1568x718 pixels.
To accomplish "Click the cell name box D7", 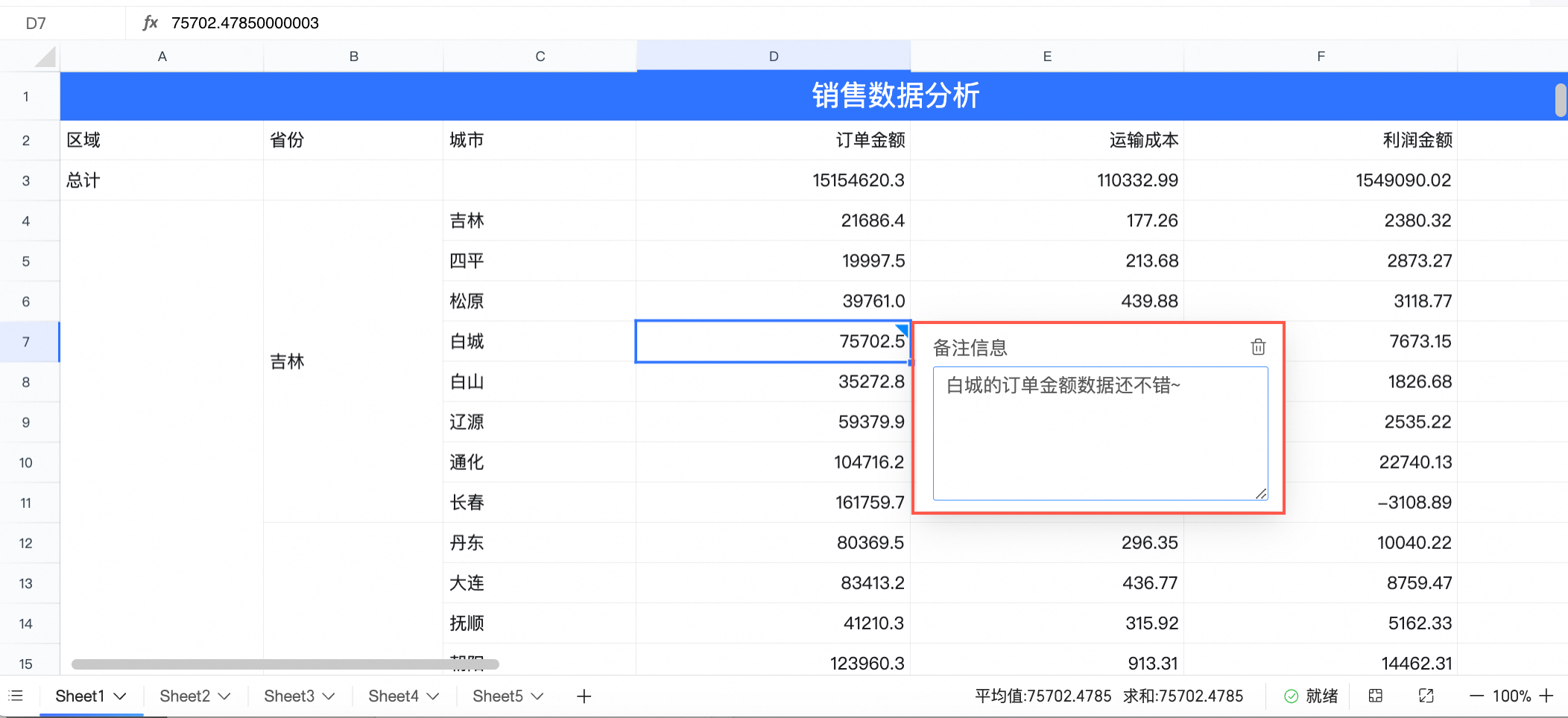I will coord(63,23).
